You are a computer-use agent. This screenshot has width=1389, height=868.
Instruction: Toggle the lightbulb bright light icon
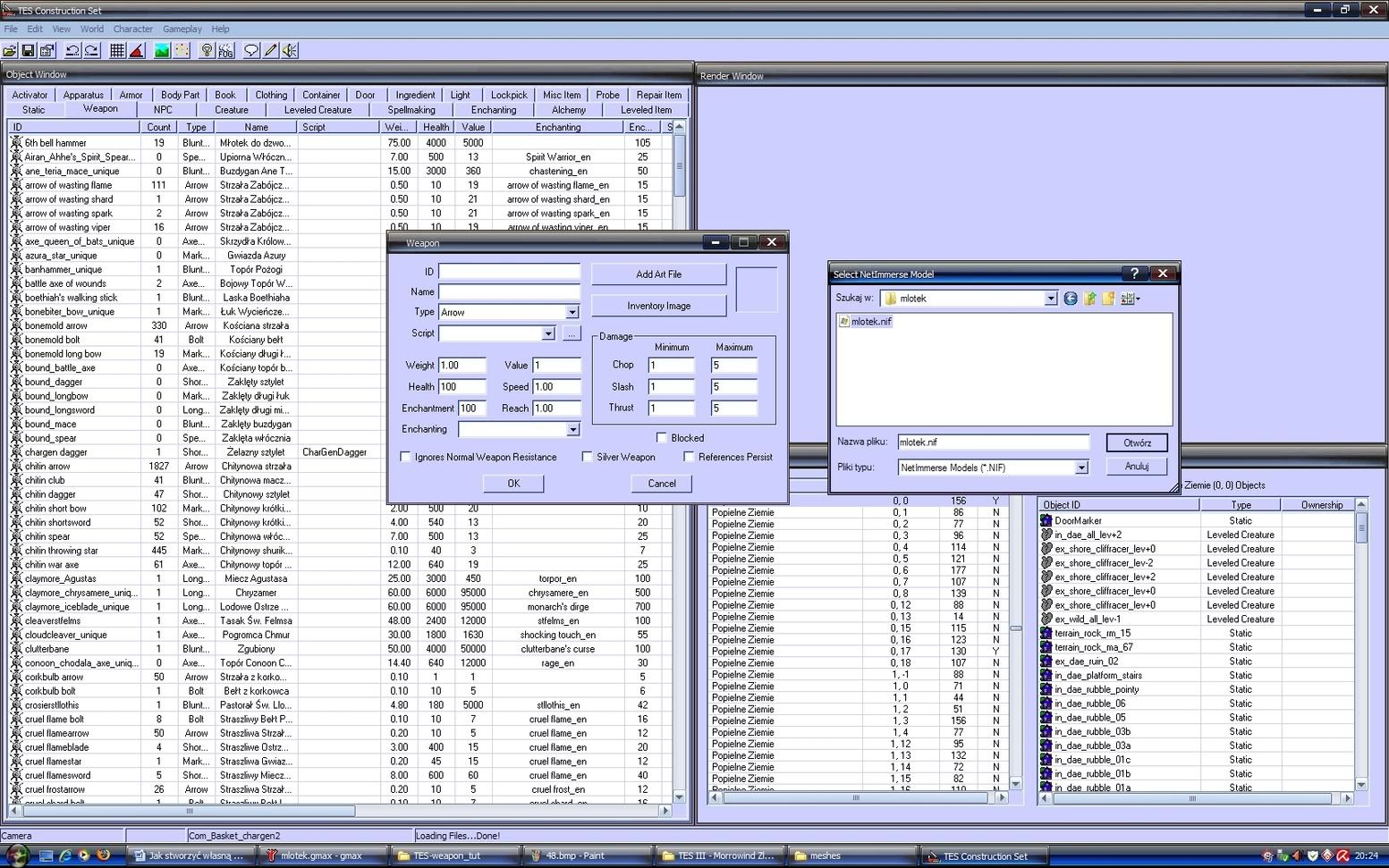(x=207, y=51)
